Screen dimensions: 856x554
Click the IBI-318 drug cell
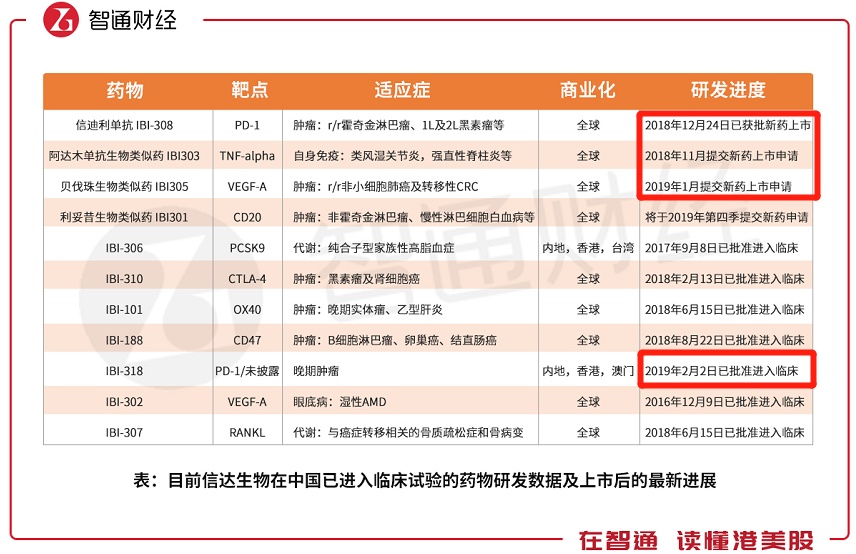coord(124,371)
